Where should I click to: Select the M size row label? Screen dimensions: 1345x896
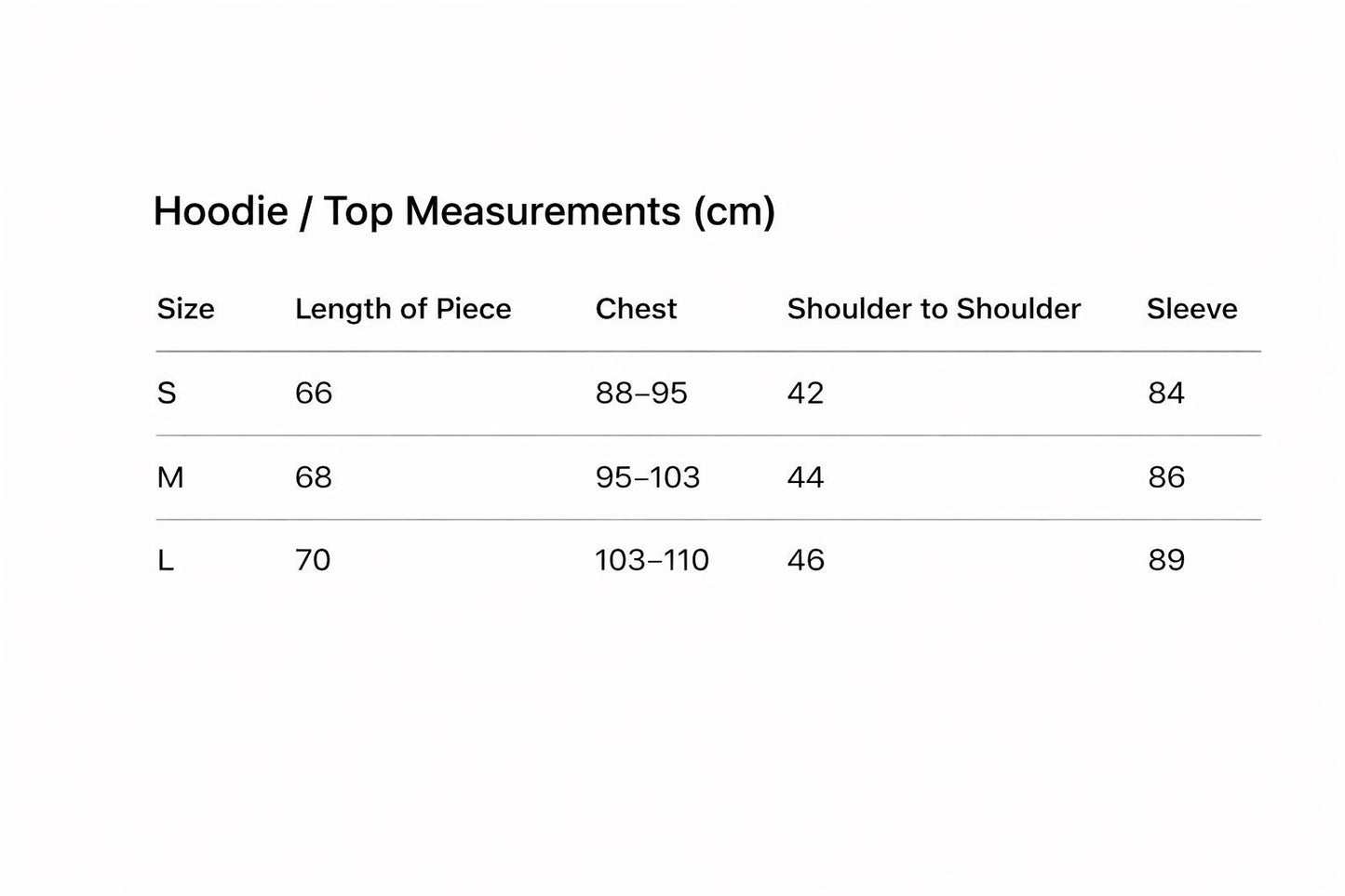[x=170, y=477]
